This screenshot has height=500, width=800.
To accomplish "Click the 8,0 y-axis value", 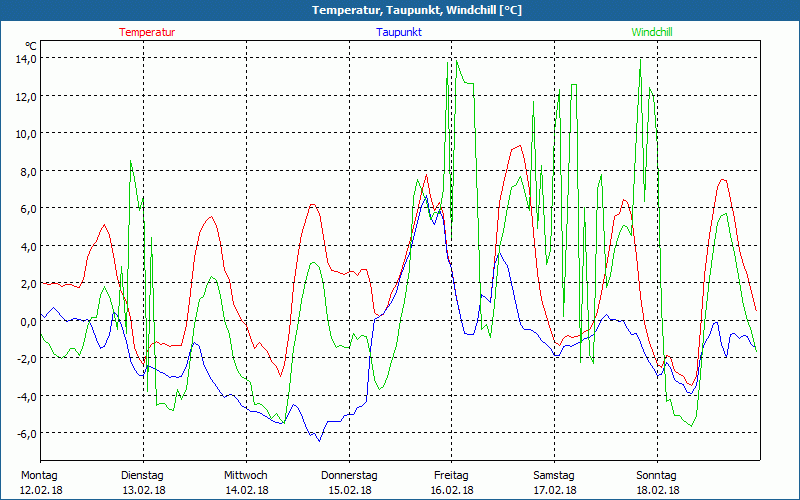I will pos(28,171).
